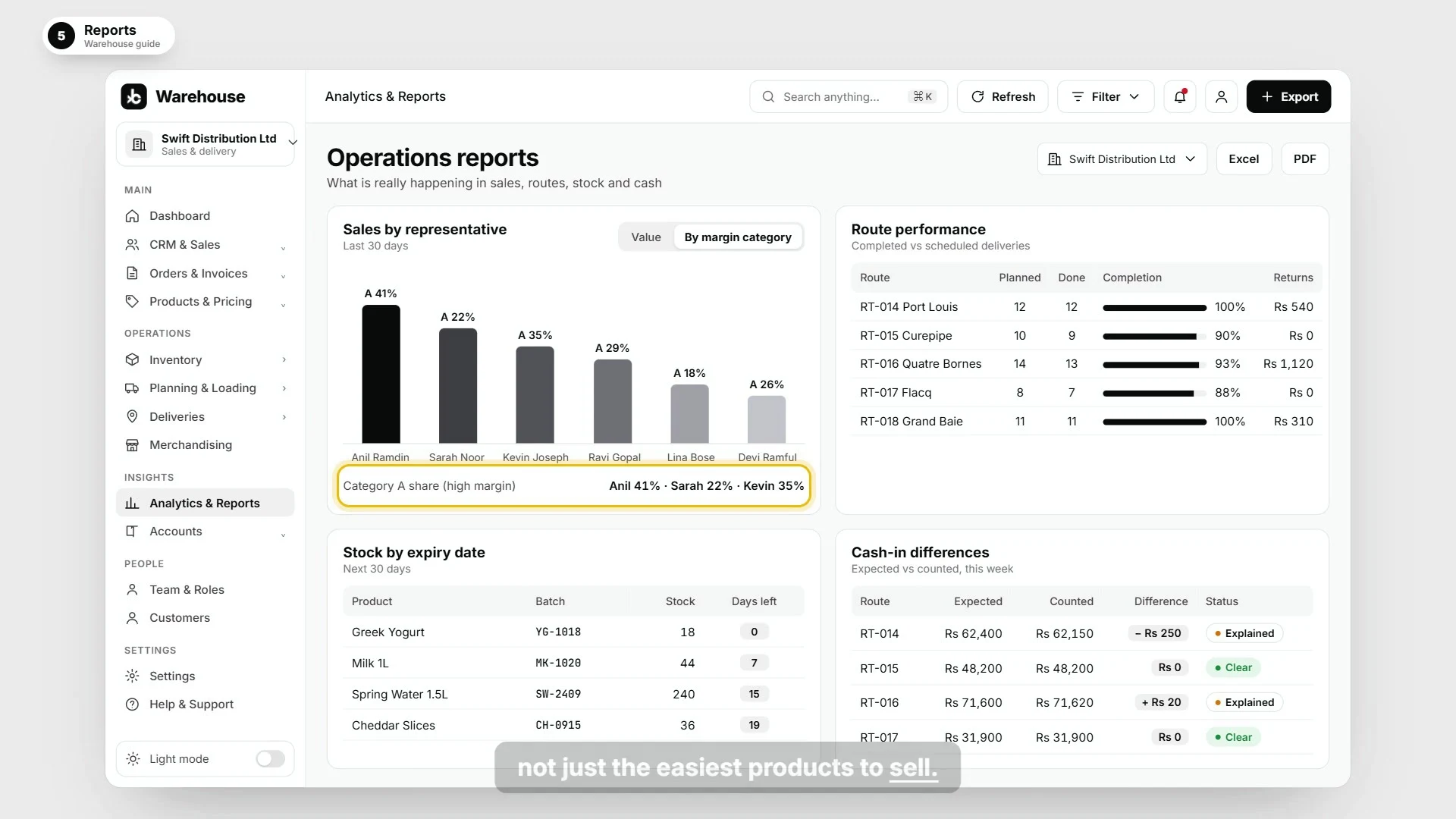Click the Orders & Invoices document icon
This screenshot has width=1456, height=819.
coord(132,273)
